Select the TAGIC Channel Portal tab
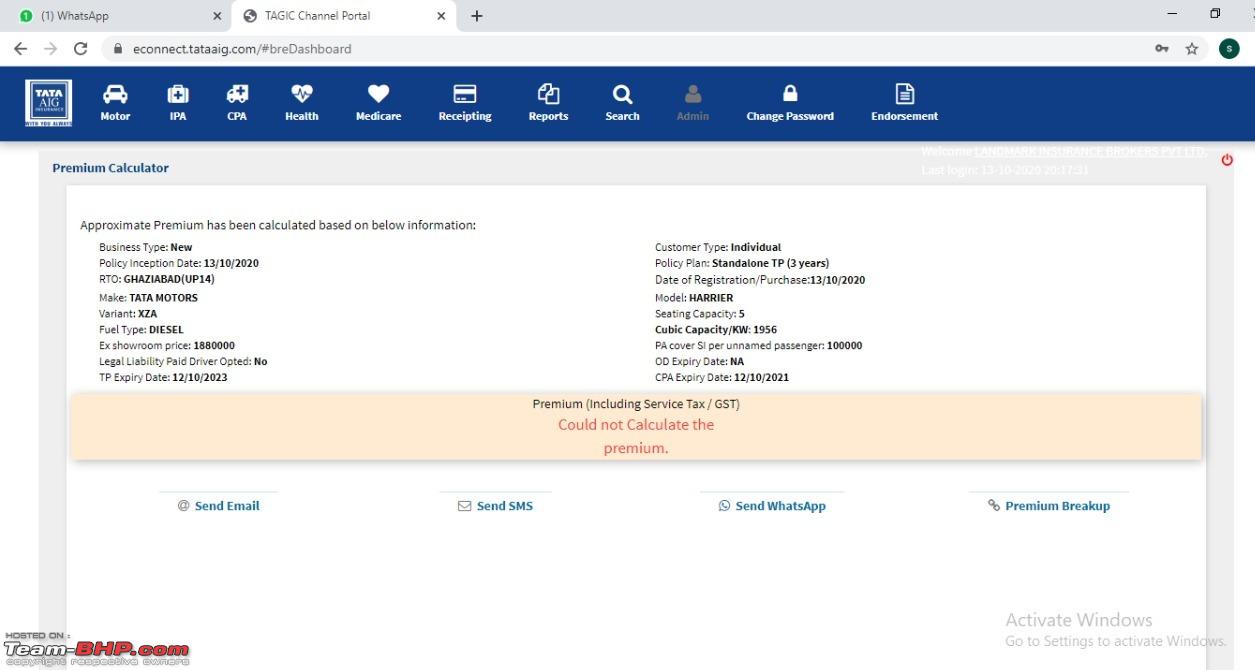Screen dimensions: 1255x670 pyautogui.click(x=346, y=16)
